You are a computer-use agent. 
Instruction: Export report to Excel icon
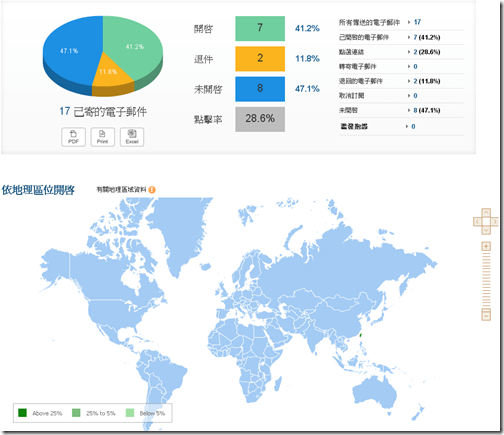(x=132, y=137)
